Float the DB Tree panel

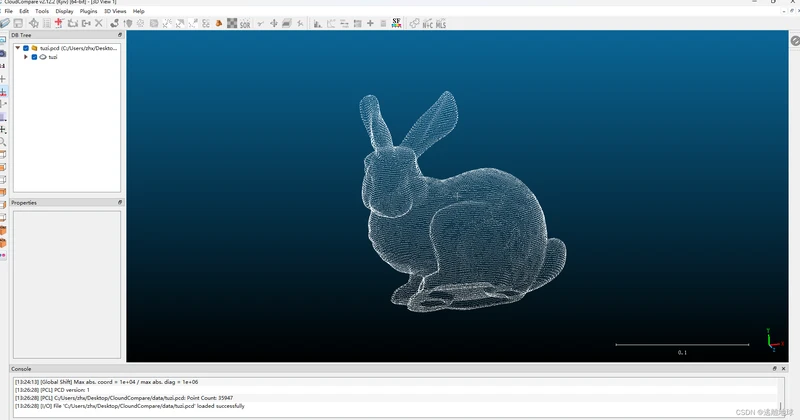coord(120,35)
